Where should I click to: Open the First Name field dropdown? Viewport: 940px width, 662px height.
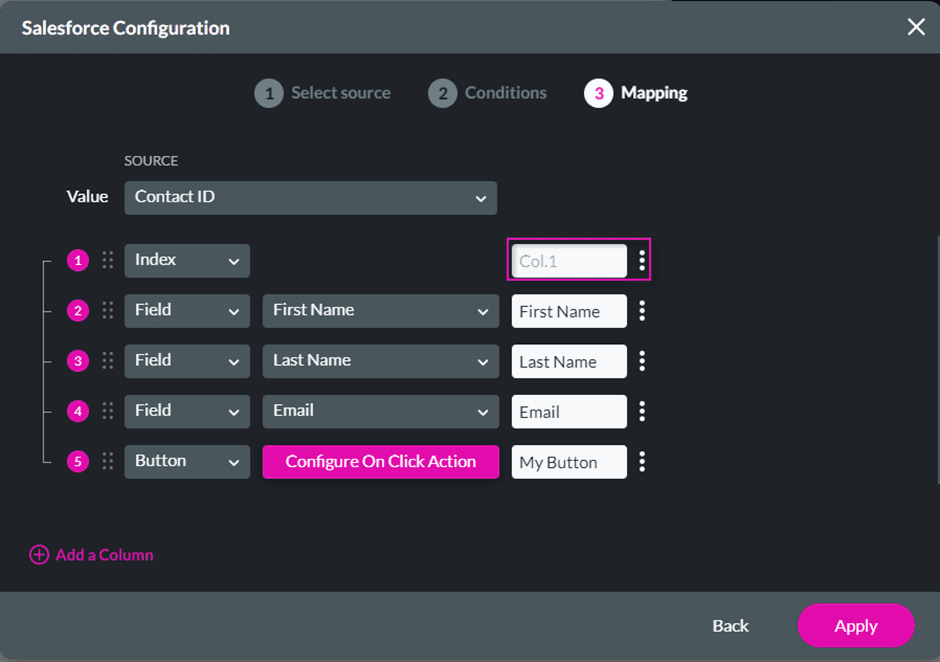click(x=380, y=311)
